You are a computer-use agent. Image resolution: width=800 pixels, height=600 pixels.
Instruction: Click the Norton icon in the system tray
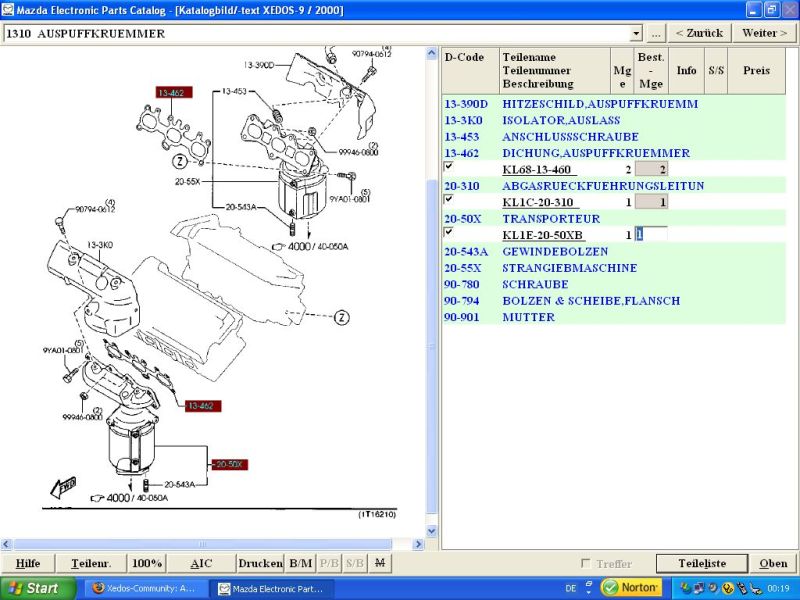click(x=631, y=588)
